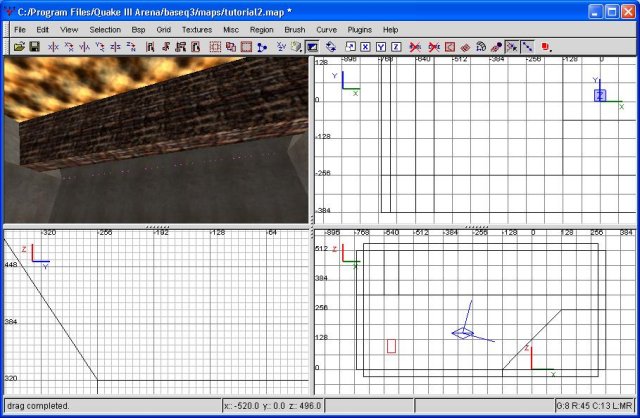Open the Bsp menu

(138, 29)
